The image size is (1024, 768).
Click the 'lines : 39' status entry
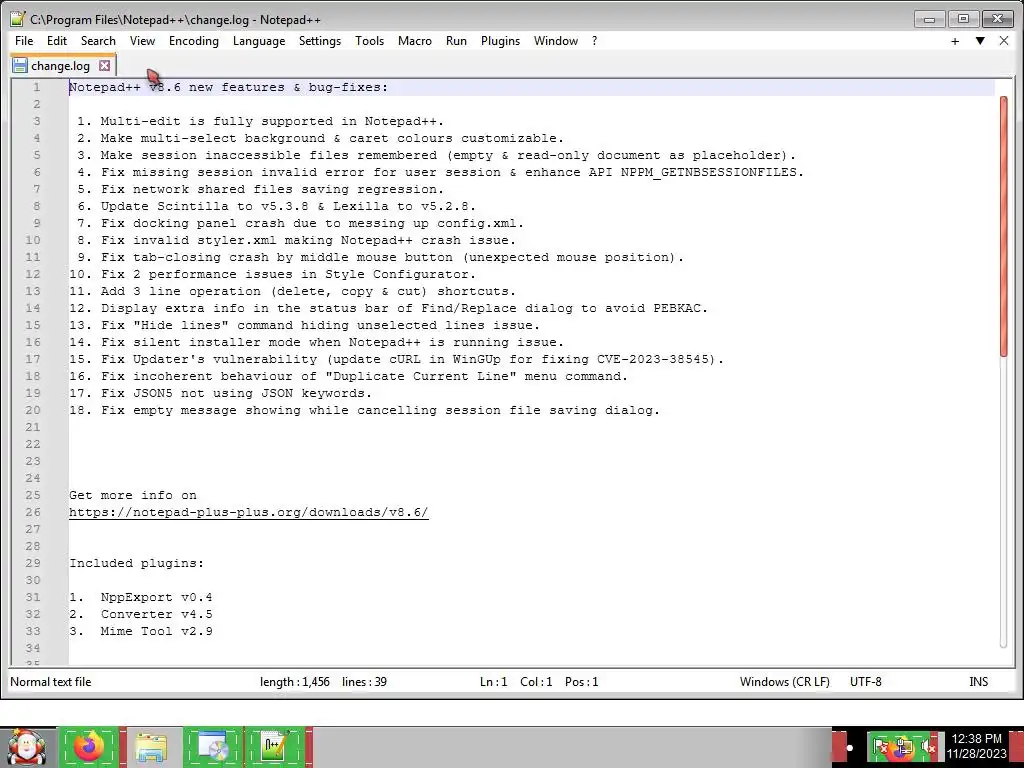point(364,682)
